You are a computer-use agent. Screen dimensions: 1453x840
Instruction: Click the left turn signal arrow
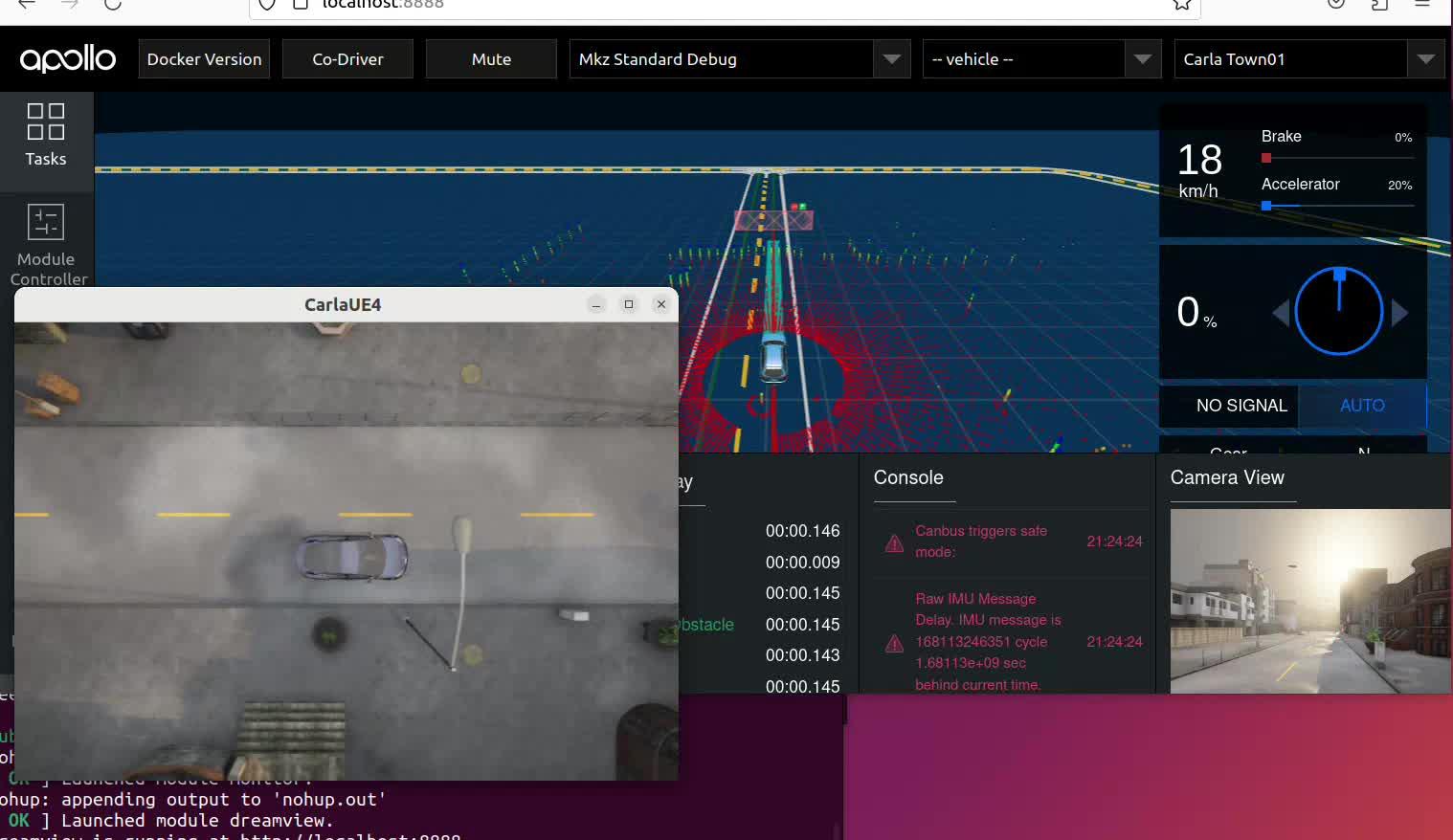[1281, 313]
